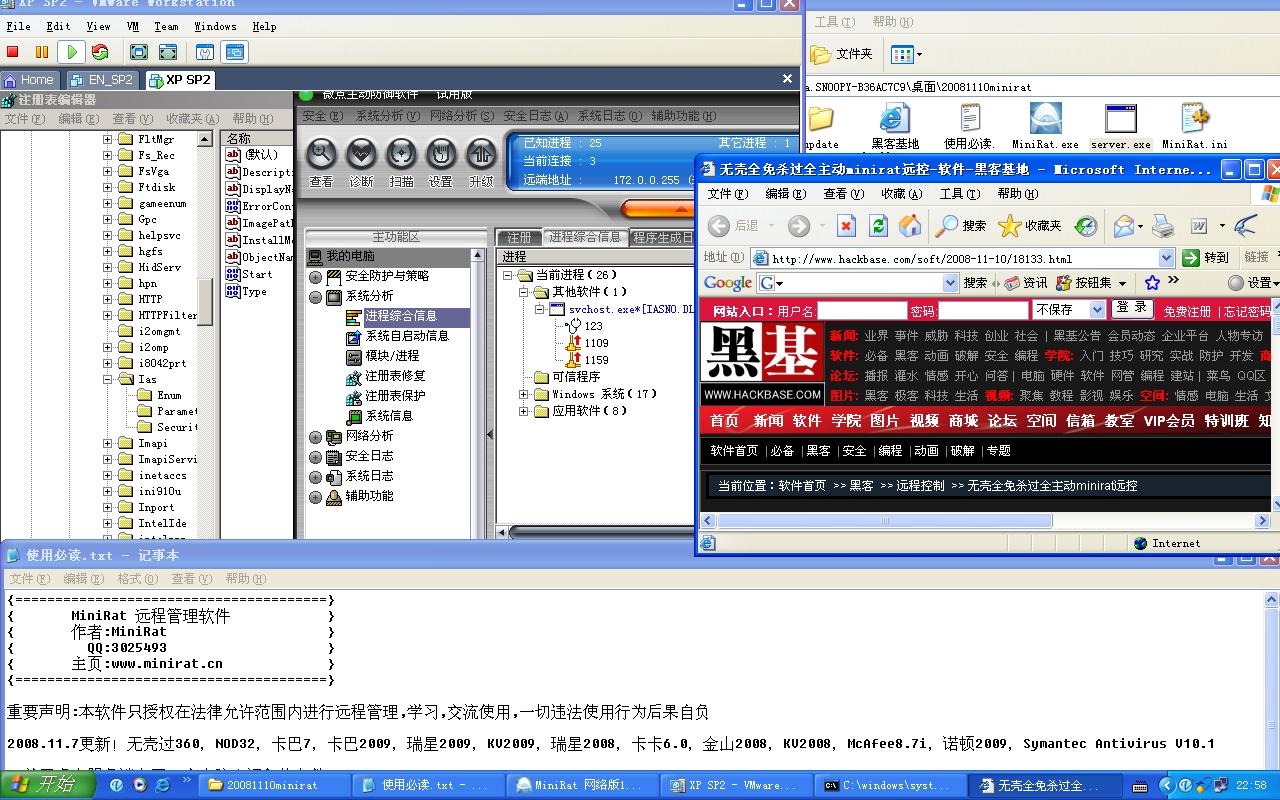
Task: Open 系统分析(V) menu in defense software
Action: [x=390, y=116]
